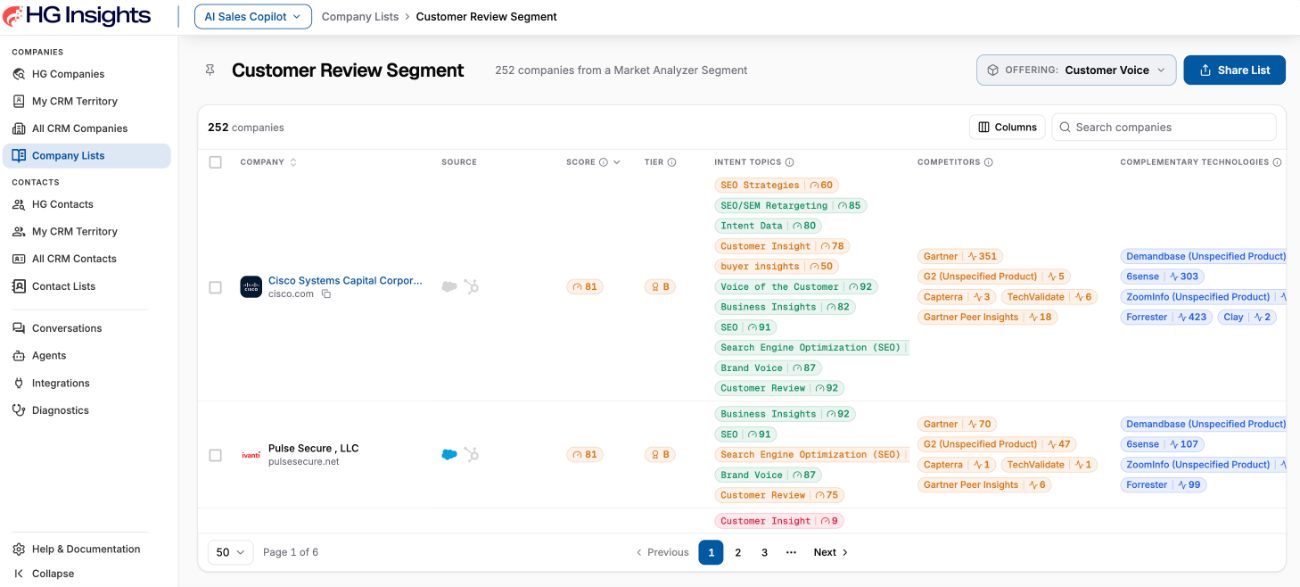
Task: Click the Cisco company logo
Action: click(251, 287)
